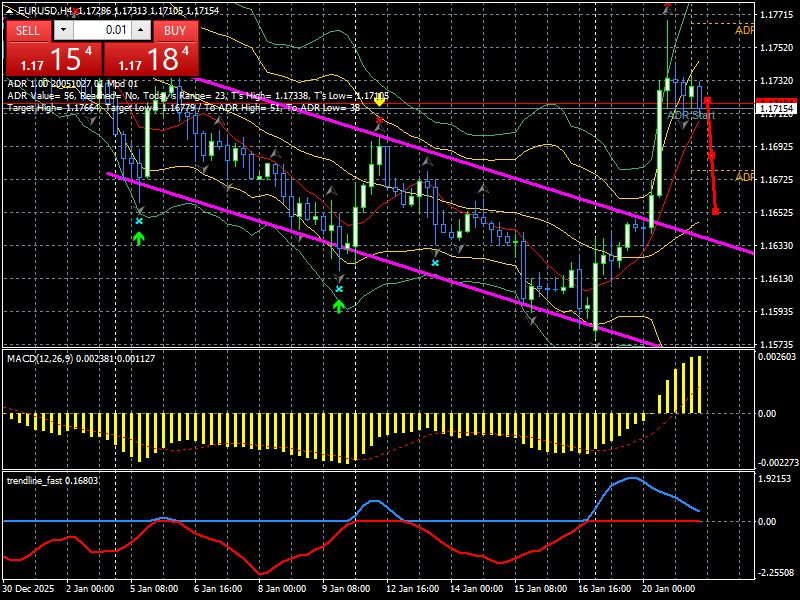Viewport: 800px width, 600px height.
Task: Decrease lot volume with the down arrow
Action: 63,30
